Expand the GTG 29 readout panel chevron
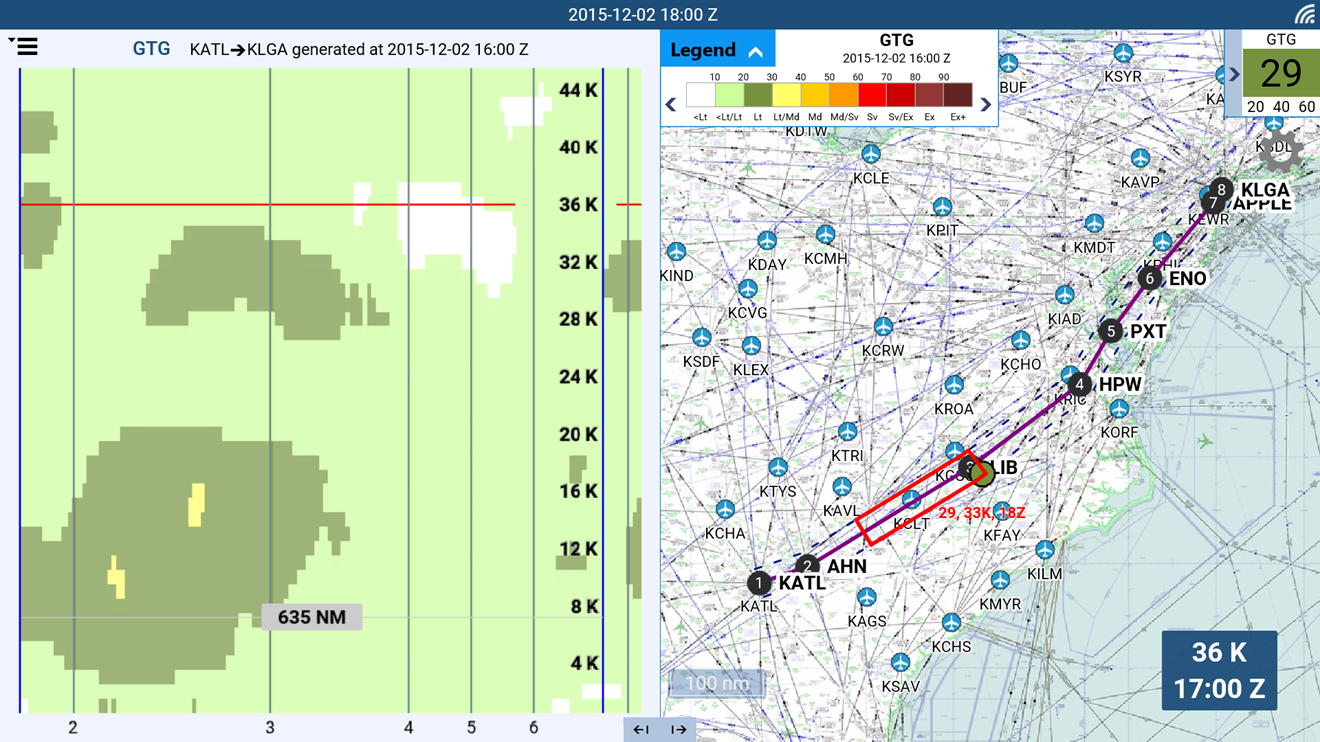Image resolution: width=1320 pixels, height=742 pixels. [1236, 73]
